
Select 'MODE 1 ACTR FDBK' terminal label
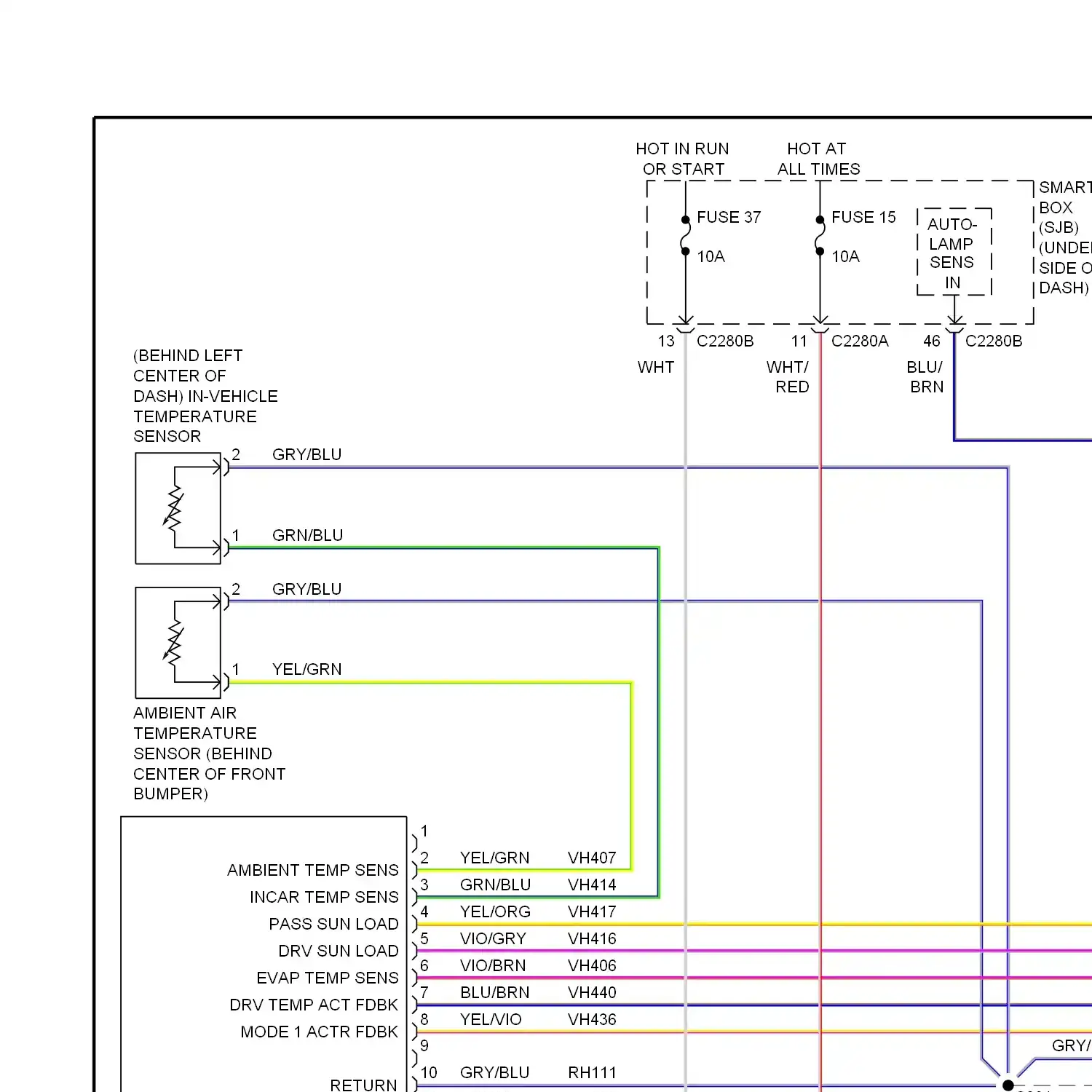320,1032
